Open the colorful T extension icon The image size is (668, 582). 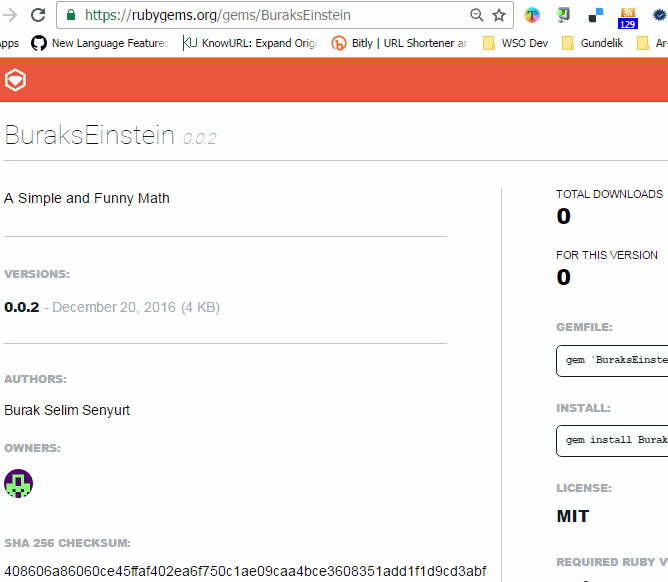pos(532,15)
